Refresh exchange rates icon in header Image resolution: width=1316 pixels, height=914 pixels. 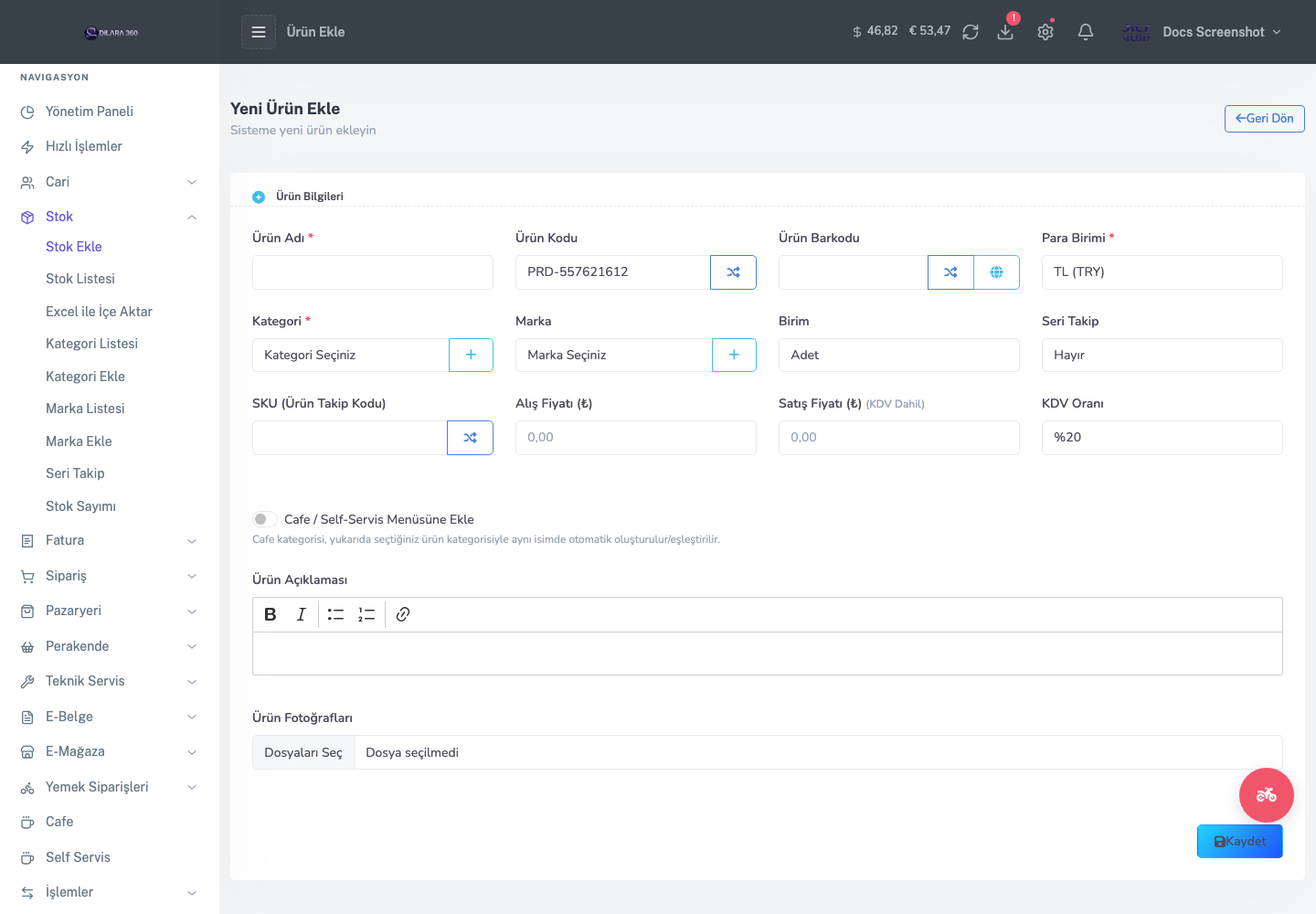tap(971, 32)
